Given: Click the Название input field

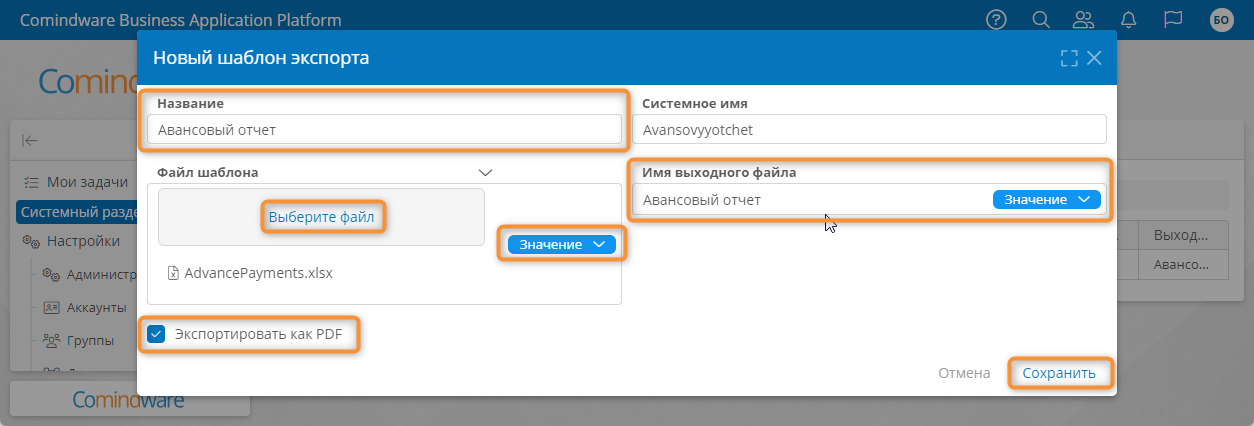Looking at the screenshot, I should pos(384,129).
